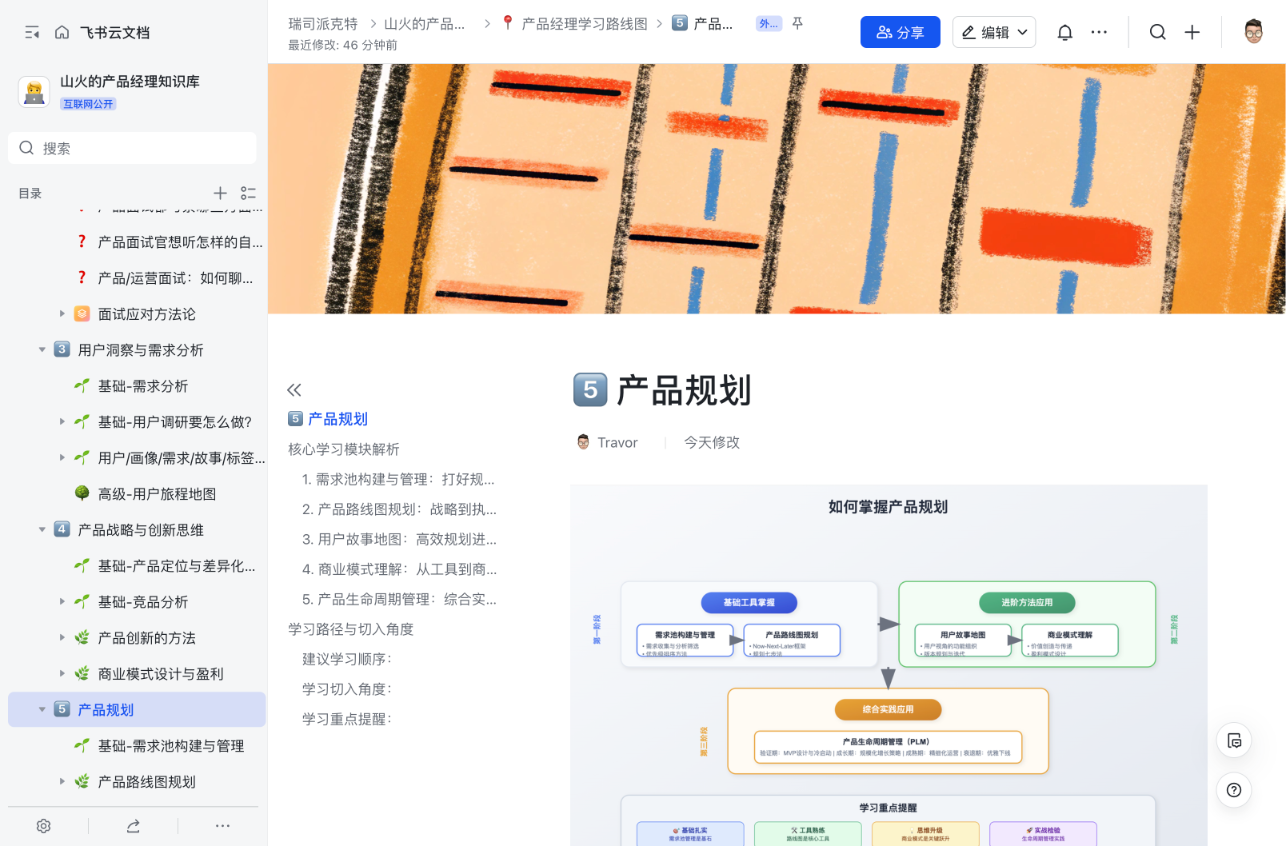Click the search magnifier icon in top bar
1286x846 pixels.
(x=1157, y=31)
